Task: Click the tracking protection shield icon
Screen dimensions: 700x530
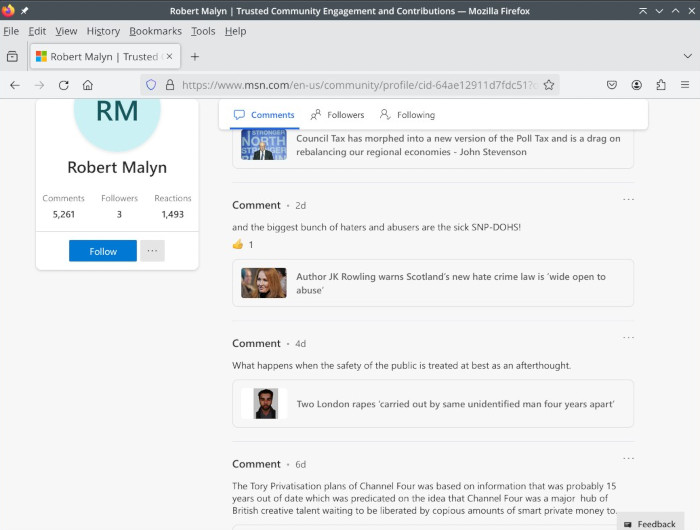Action: pos(152,85)
